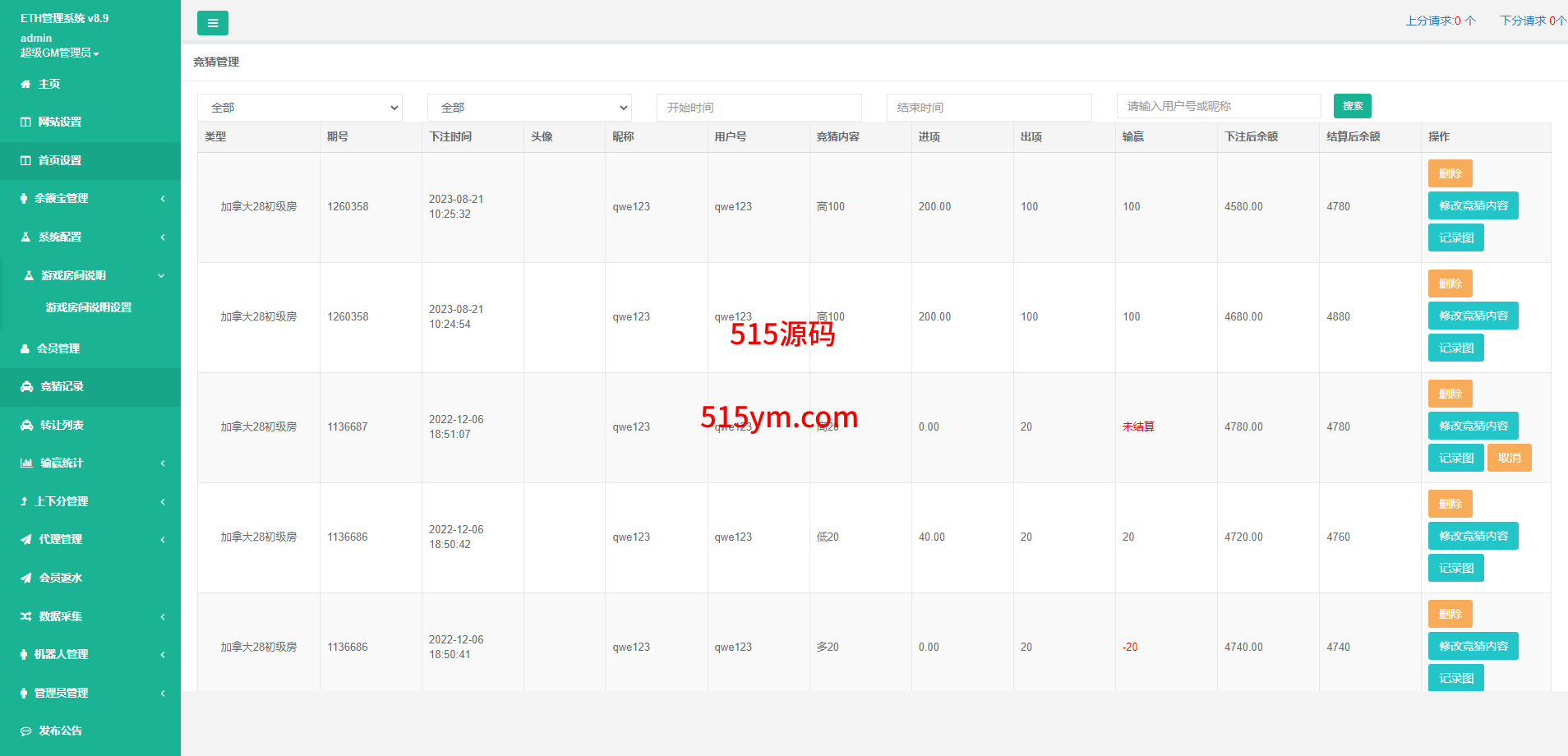Image resolution: width=1568 pixels, height=756 pixels.
Task: Open the 超级GM管理员 account dropdown
Action: pyautogui.click(x=60, y=53)
